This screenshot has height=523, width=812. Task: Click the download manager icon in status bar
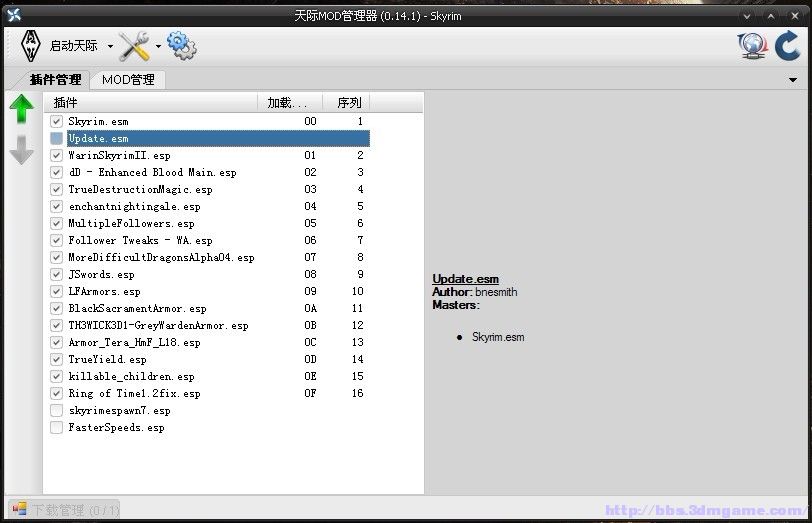click(19, 510)
